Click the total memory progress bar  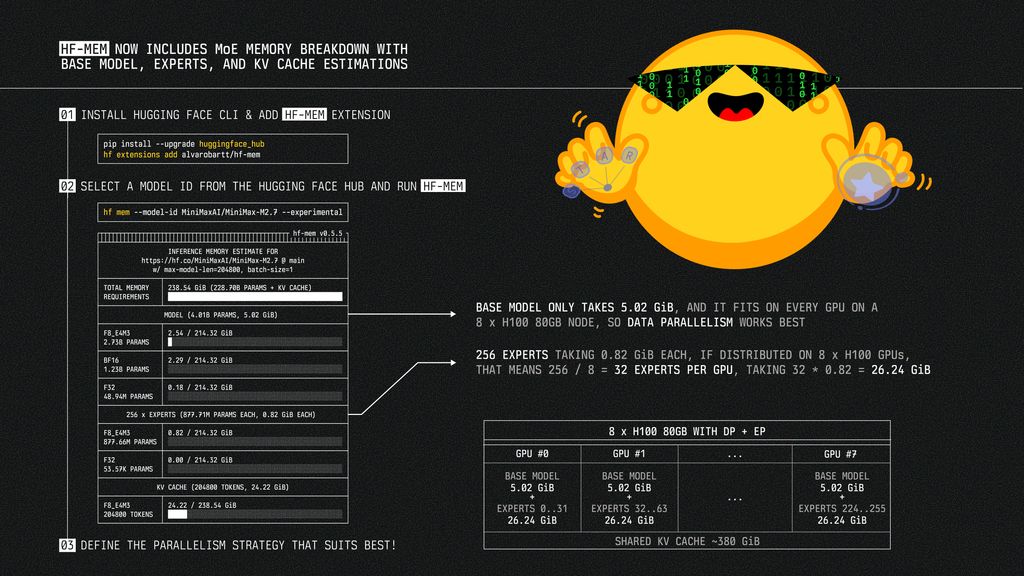click(x=255, y=296)
